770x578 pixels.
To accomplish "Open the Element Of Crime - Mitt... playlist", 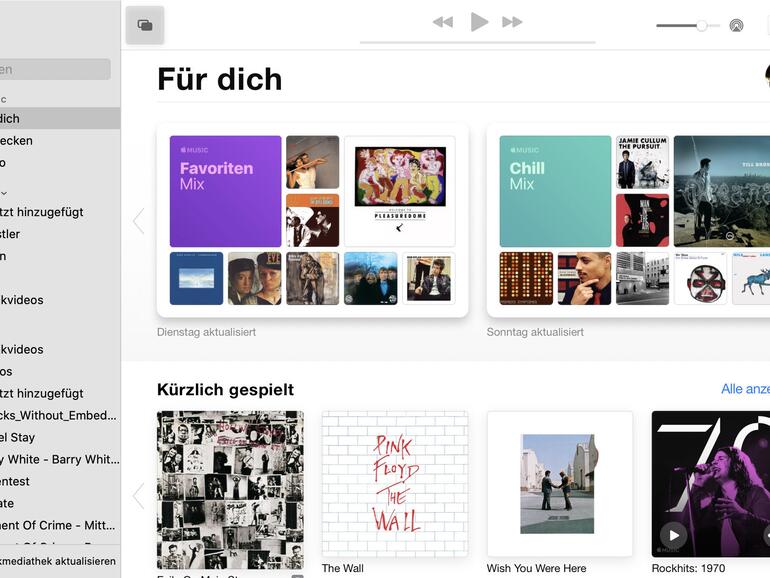I will point(60,525).
